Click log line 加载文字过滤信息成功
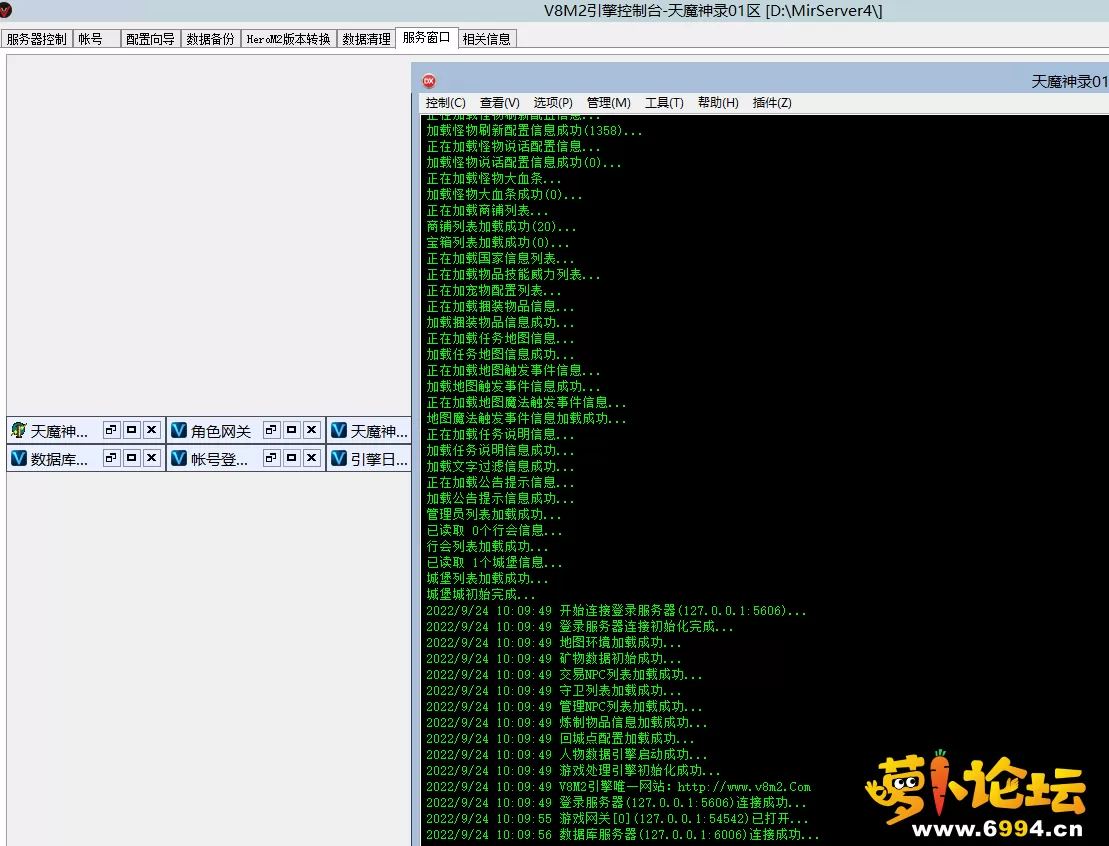 pos(500,467)
